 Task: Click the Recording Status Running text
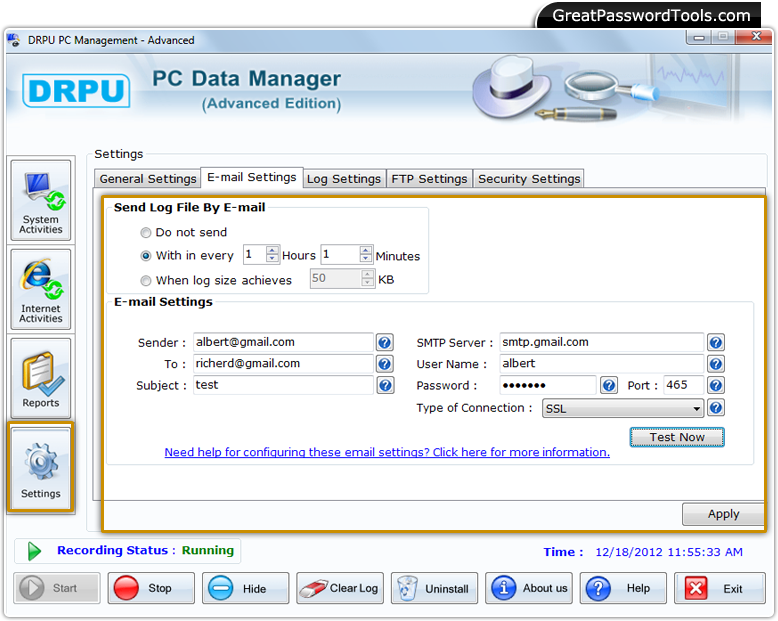coord(145,550)
